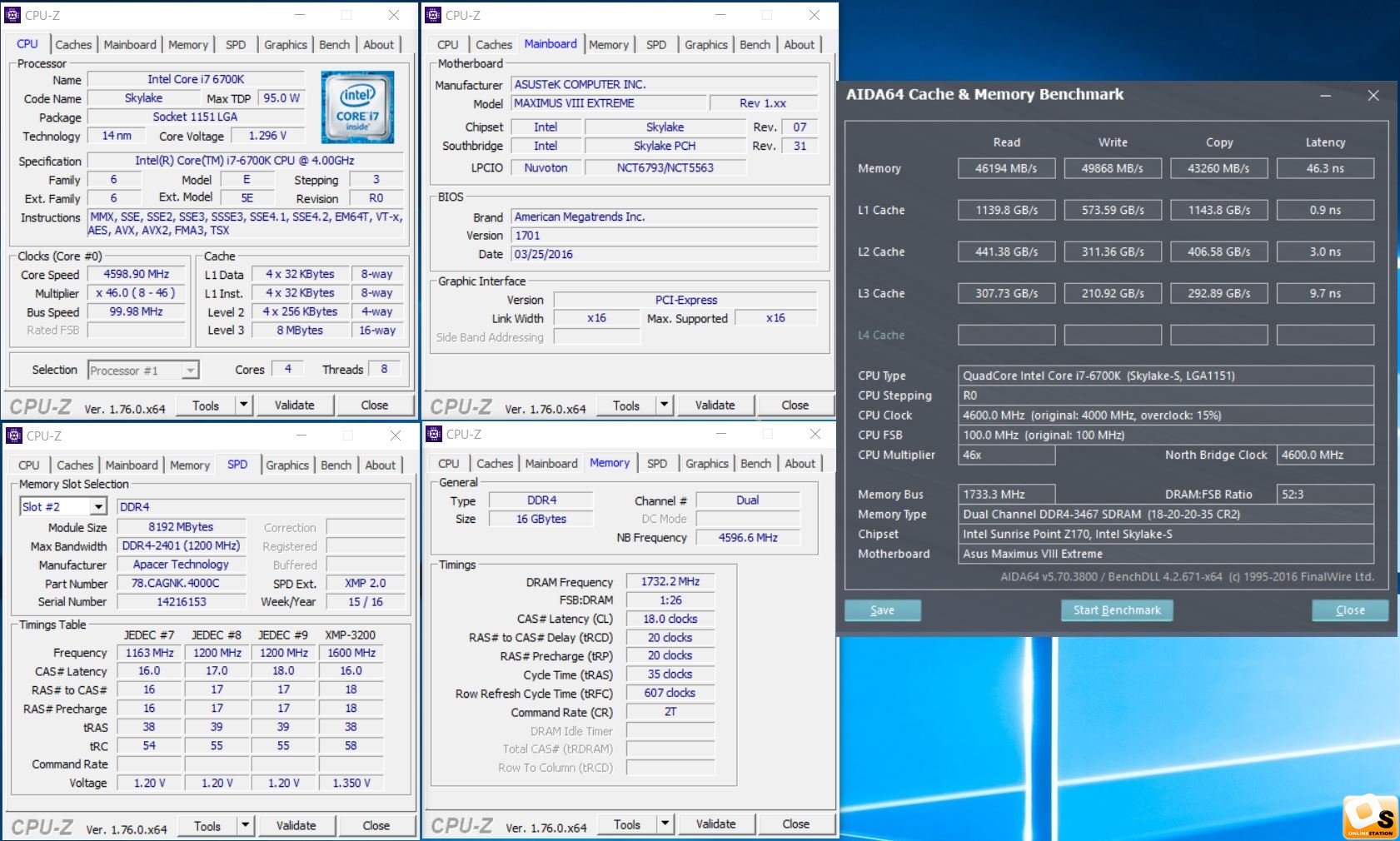Click L1 Cache Read 1139.8 GB/s value
This screenshot has height=841, width=1400.
[1006, 210]
